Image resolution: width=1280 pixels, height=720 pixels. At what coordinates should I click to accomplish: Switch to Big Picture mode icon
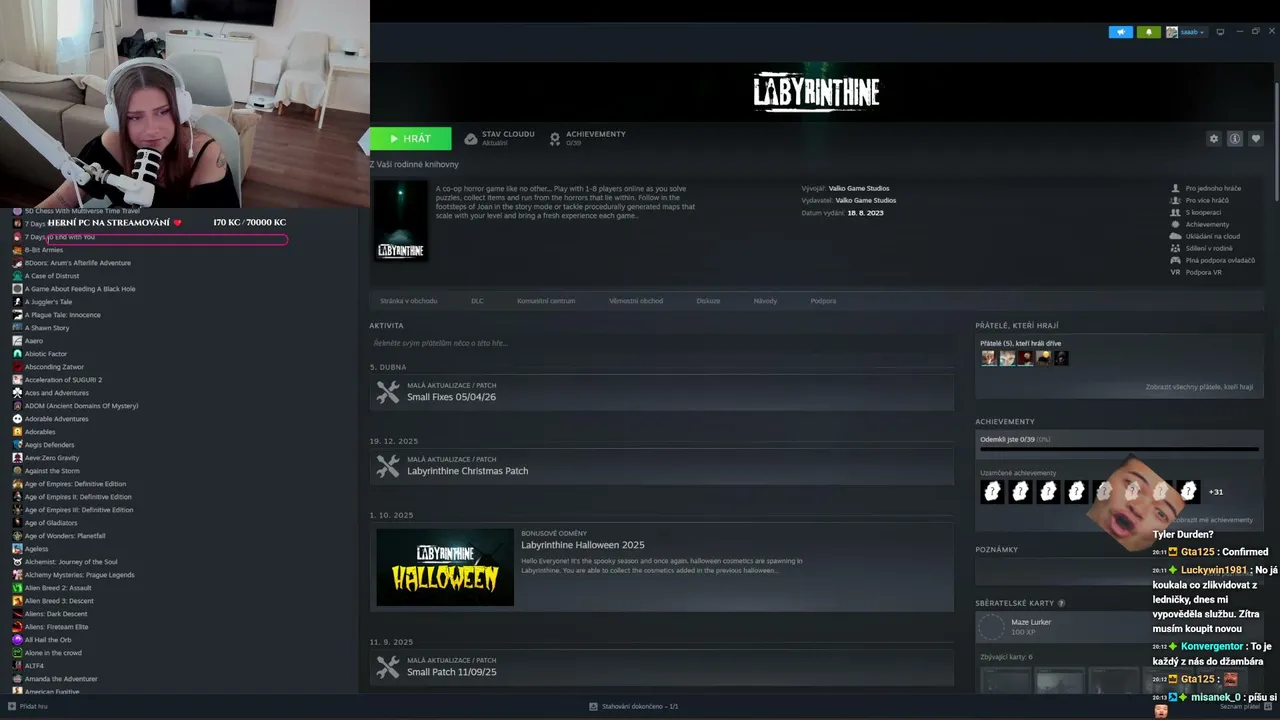tap(1220, 32)
